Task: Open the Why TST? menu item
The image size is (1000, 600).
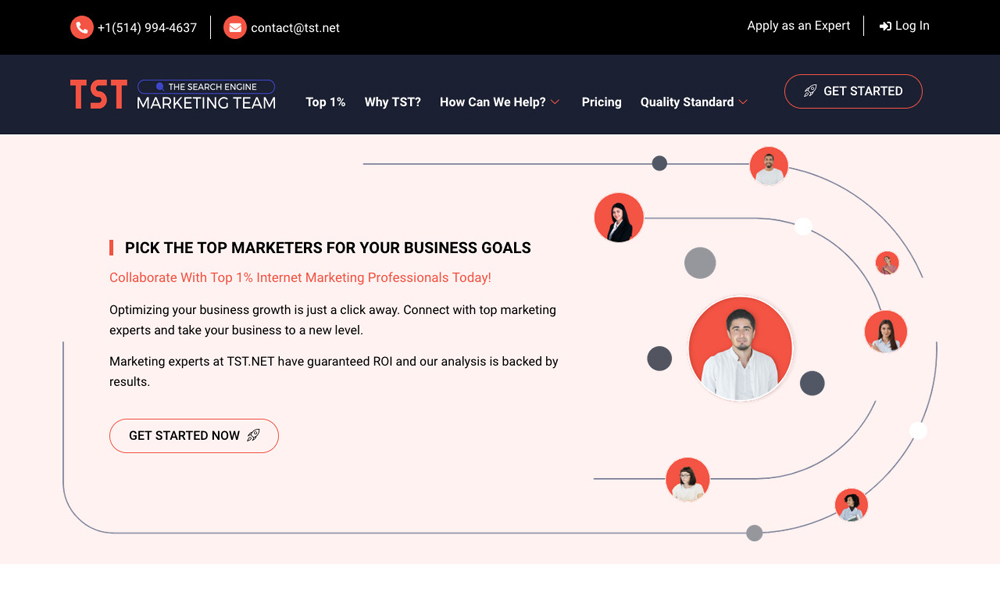Action: pyautogui.click(x=392, y=102)
